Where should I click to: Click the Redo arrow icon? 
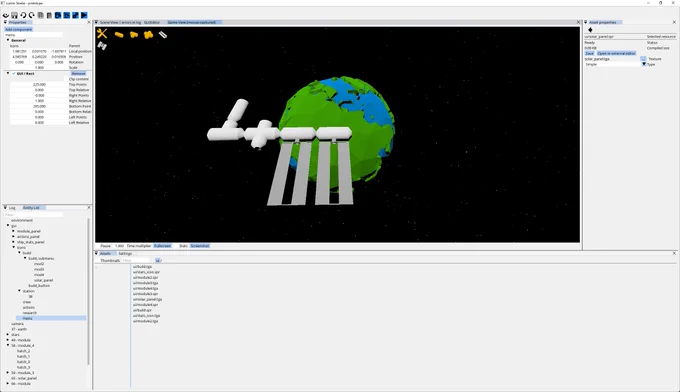(32, 15)
